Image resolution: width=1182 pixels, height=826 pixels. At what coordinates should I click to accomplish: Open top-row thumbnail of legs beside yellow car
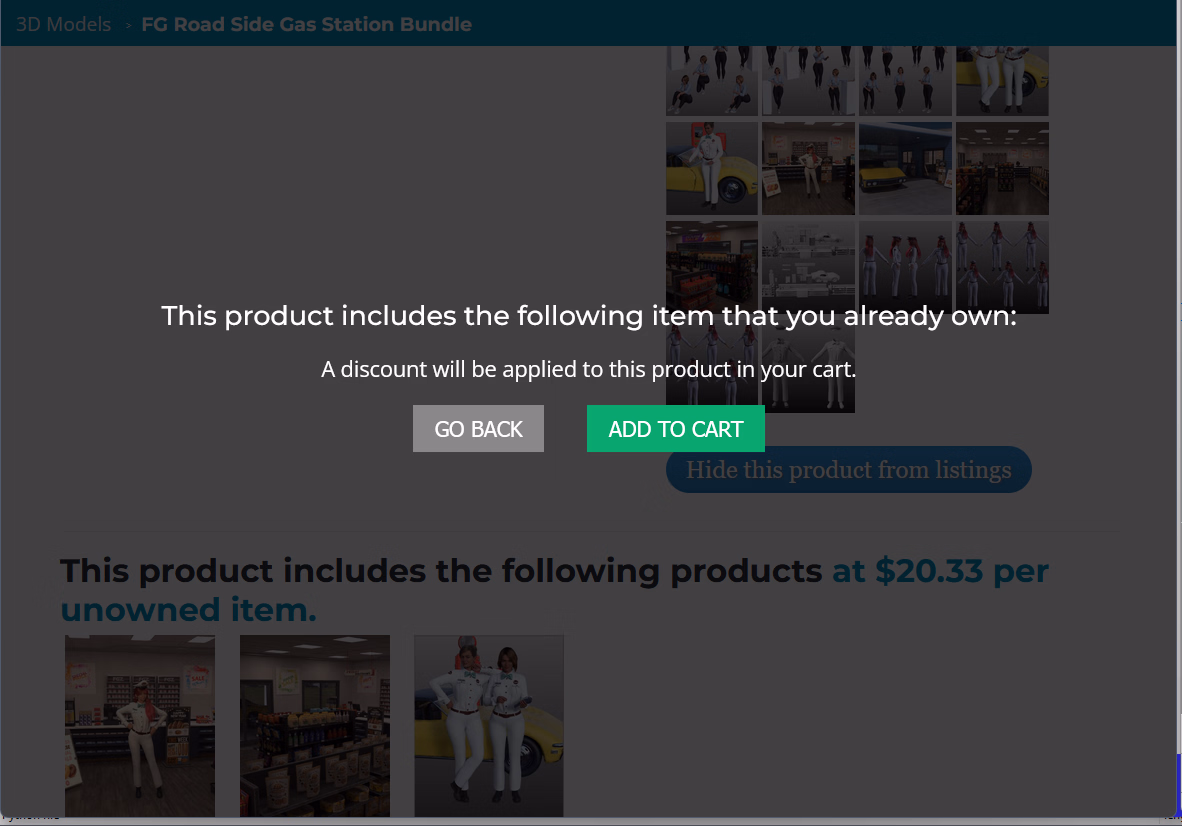(1002, 80)
